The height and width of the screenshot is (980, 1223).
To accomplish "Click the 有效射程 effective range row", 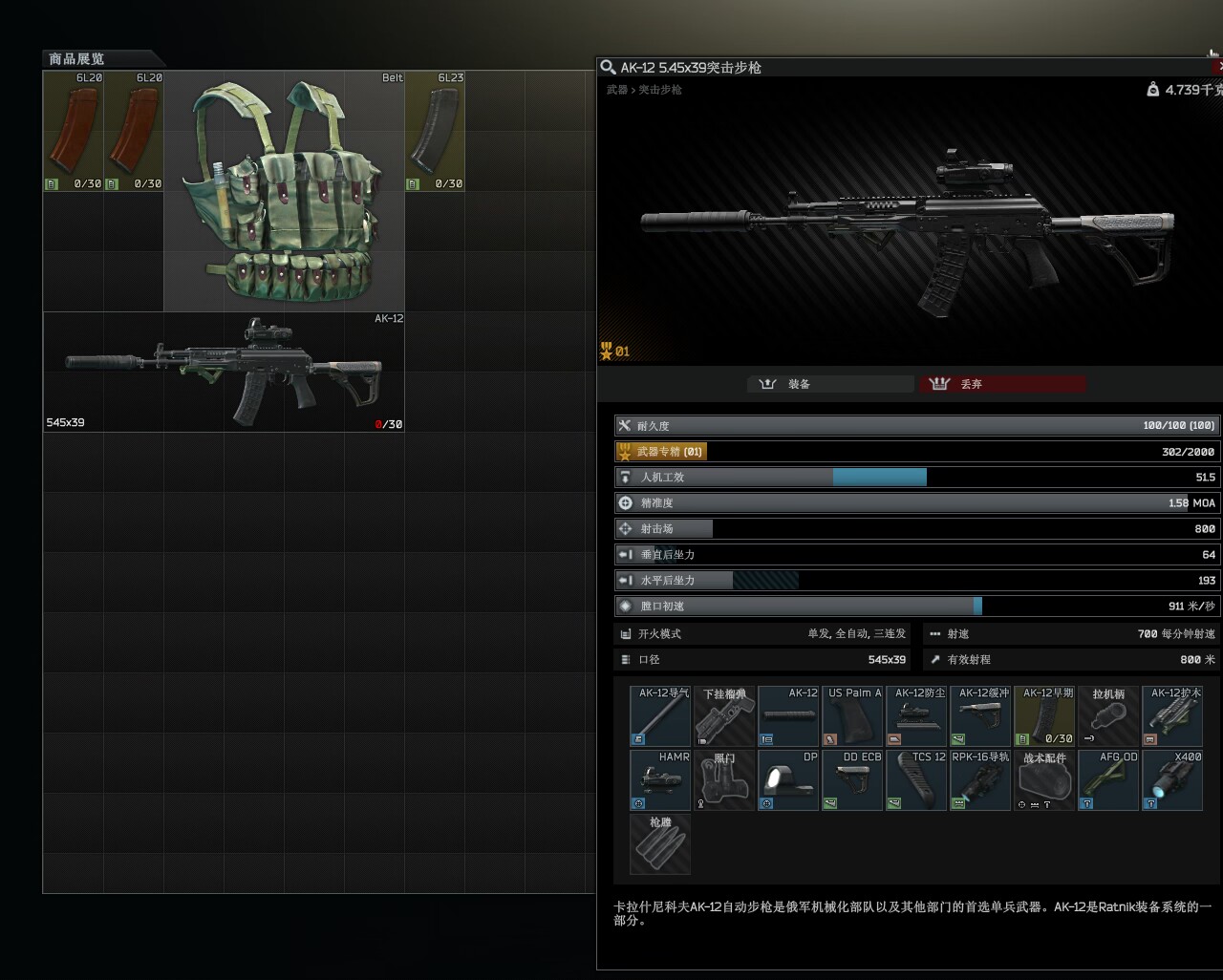I will pyautogui.click(x=1072, y=659).
